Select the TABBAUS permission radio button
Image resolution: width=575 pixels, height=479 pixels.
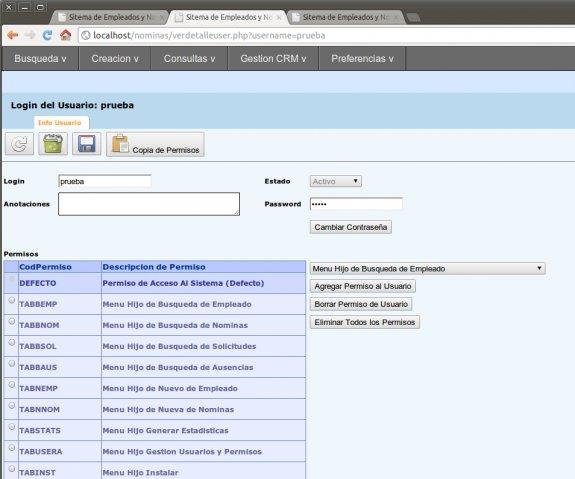pos(12,363)
